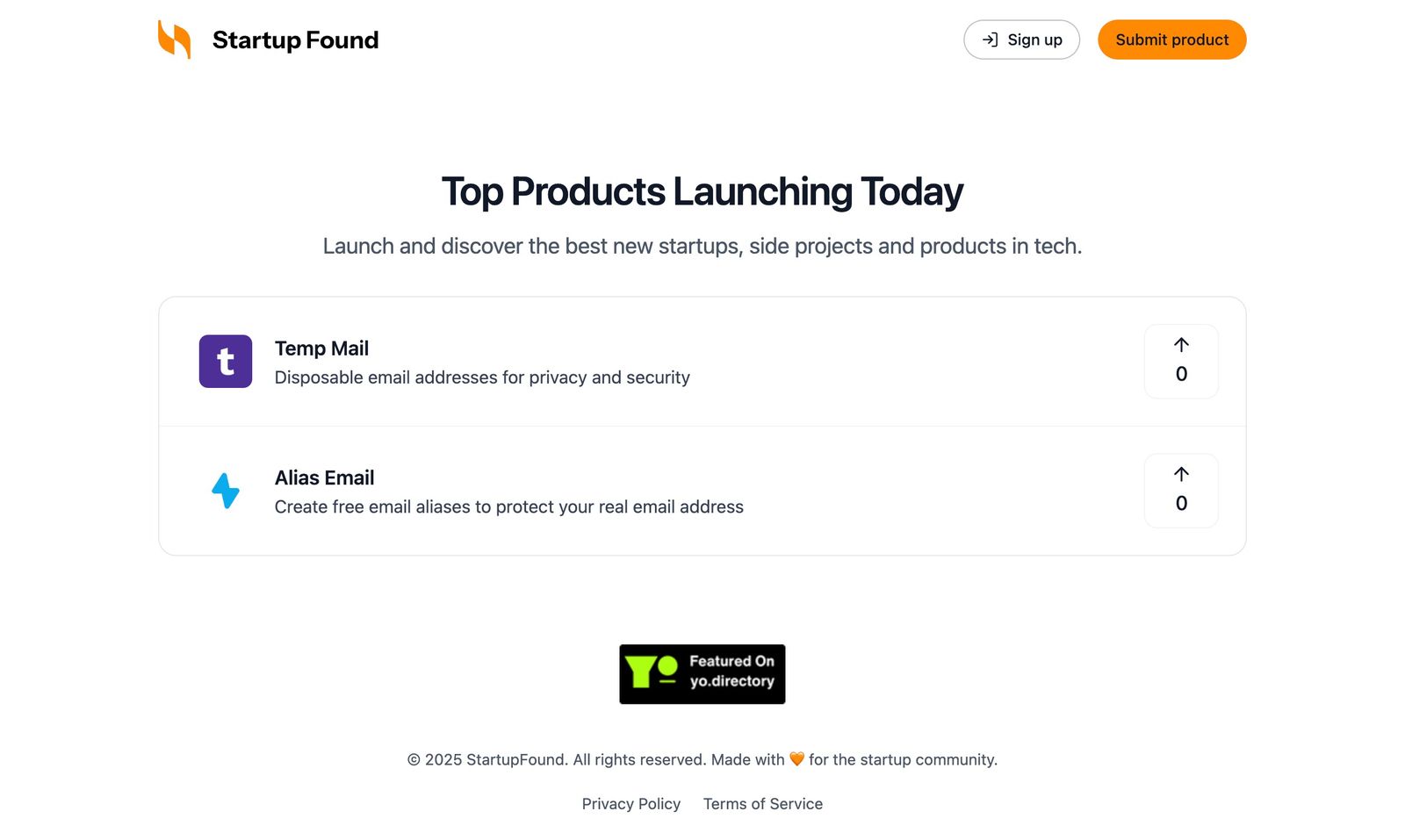1405x840 pixels.
Task: Upvote Temp Mail using the arrow icon
Action: click(x=1181, y=345)
